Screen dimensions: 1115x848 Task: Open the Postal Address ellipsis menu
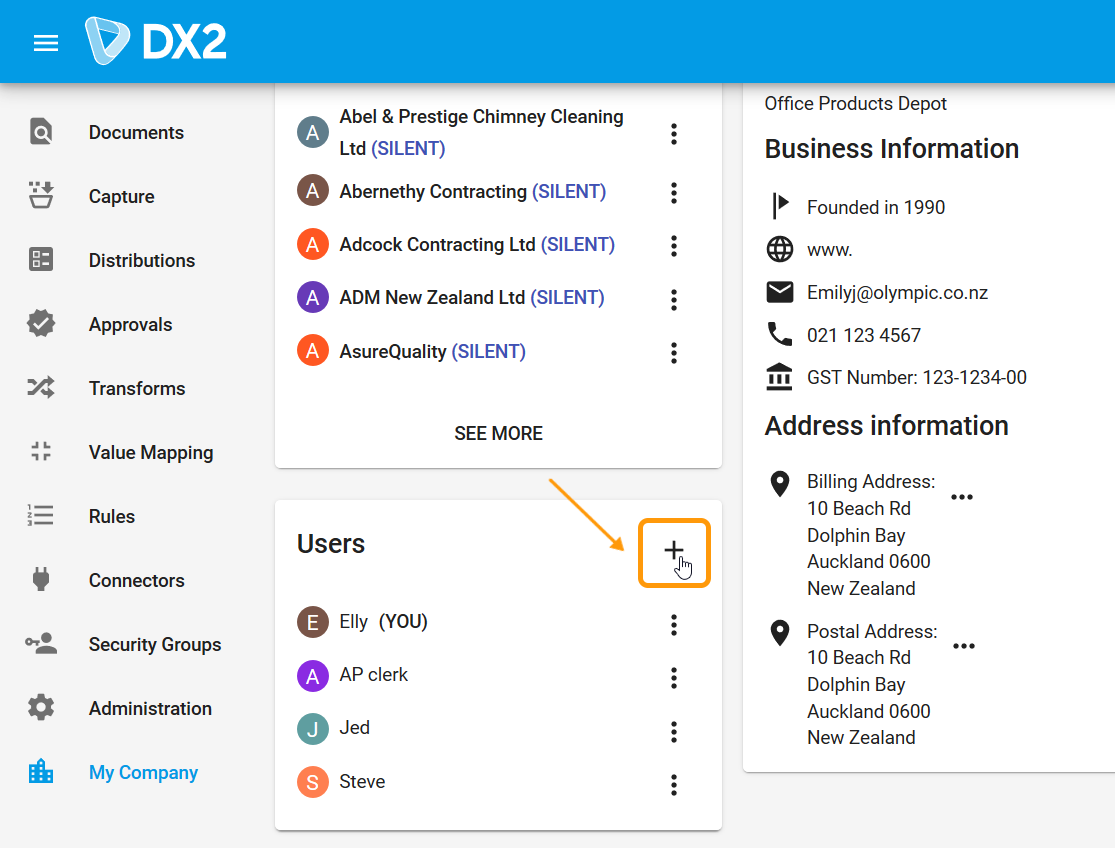pyautogui.click(x=964, y=646)
